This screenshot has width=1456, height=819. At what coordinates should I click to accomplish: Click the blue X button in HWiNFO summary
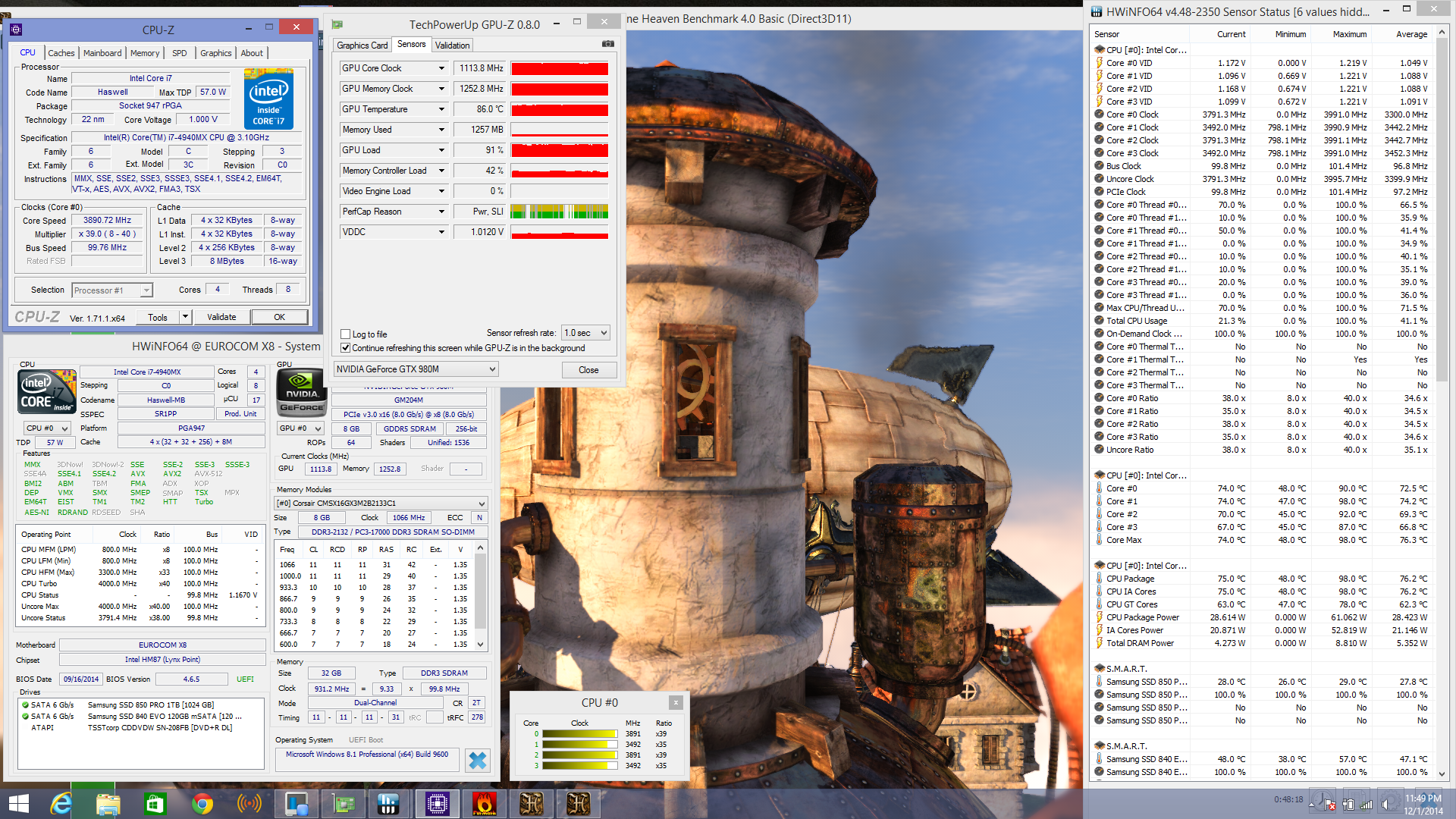478,760
